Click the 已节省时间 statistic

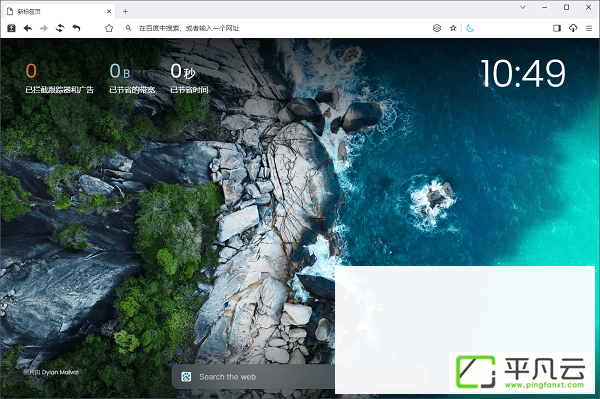(189, 78)
